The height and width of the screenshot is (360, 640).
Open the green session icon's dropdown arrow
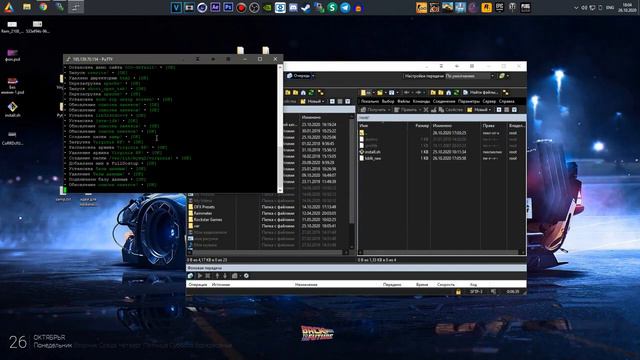[507, 76]
